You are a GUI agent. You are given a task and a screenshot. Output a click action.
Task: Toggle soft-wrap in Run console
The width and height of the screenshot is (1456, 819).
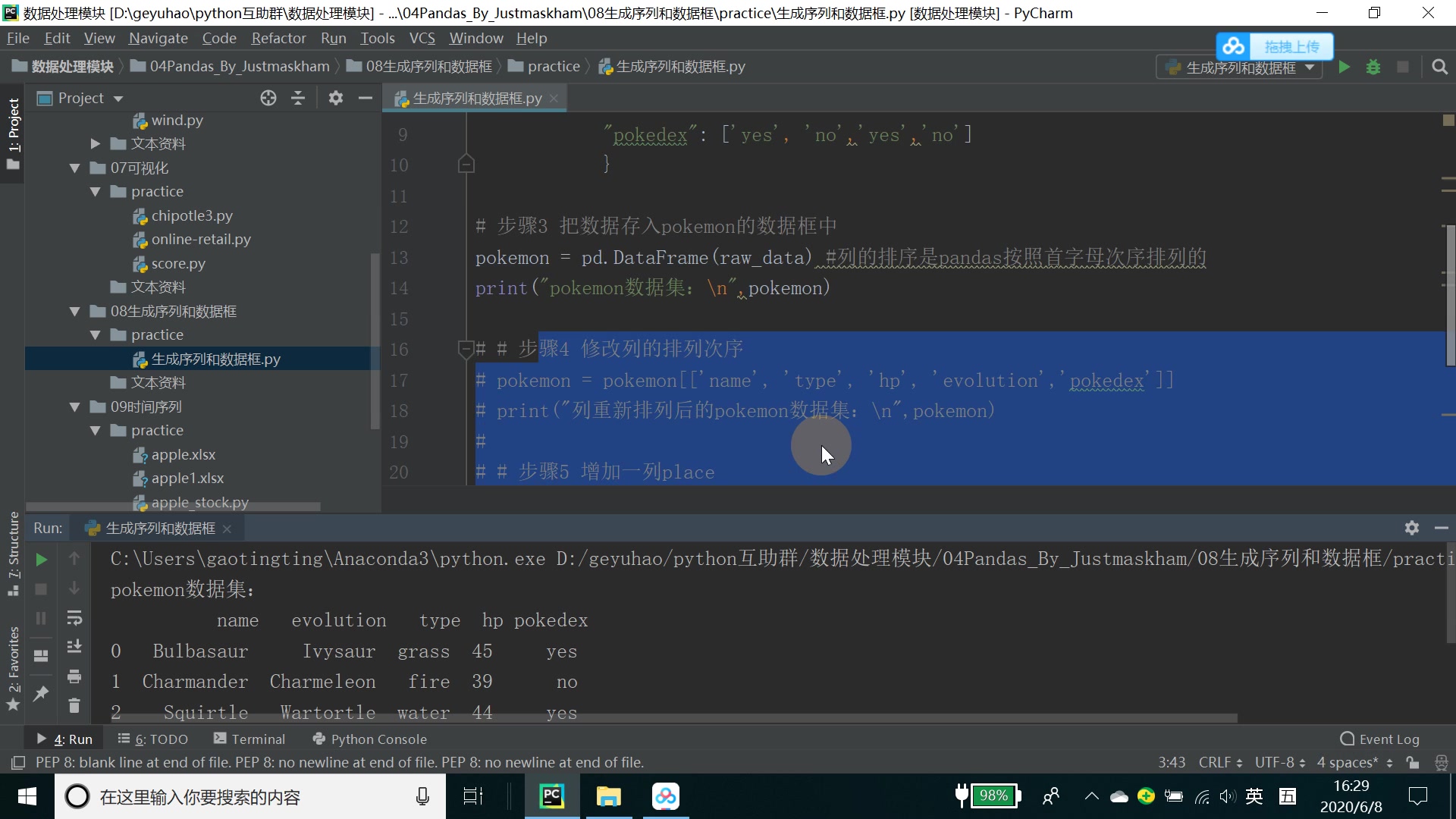coord(74,618)
